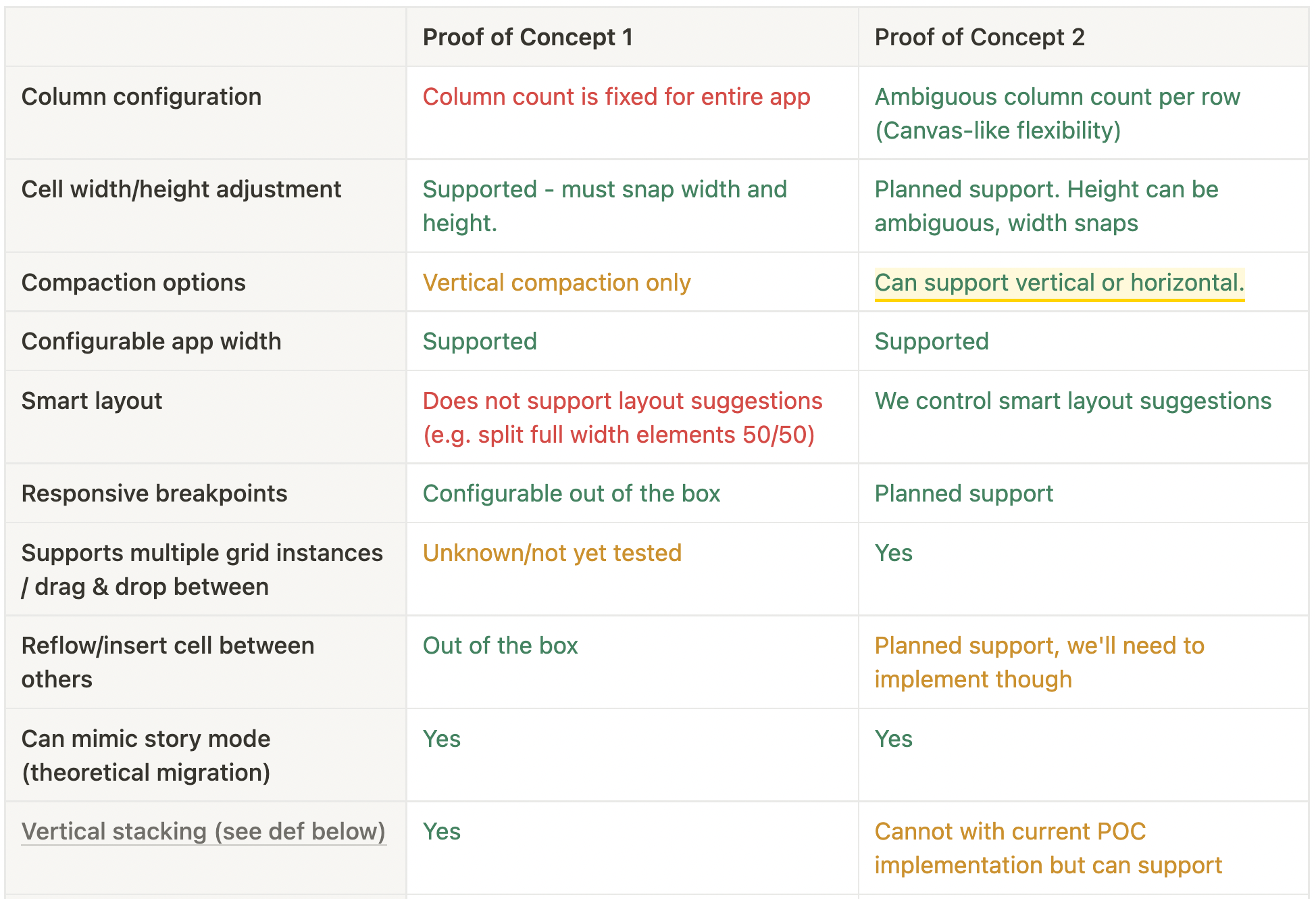Select the Compaction options row label
Screen dimensions: 1316x899
click(133, 283)
